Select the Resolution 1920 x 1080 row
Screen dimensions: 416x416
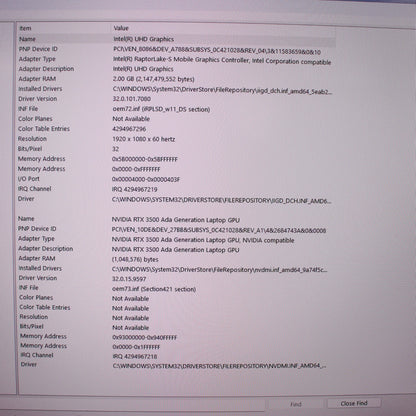(x=176, y=139)
